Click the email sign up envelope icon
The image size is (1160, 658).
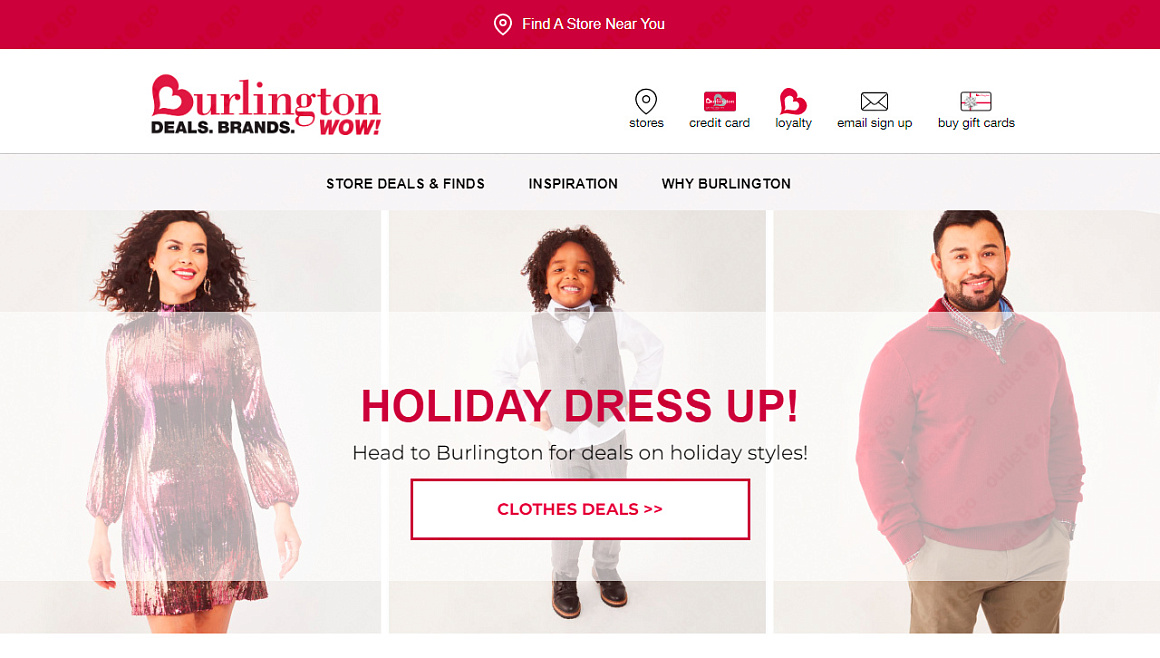coord(874,101)
